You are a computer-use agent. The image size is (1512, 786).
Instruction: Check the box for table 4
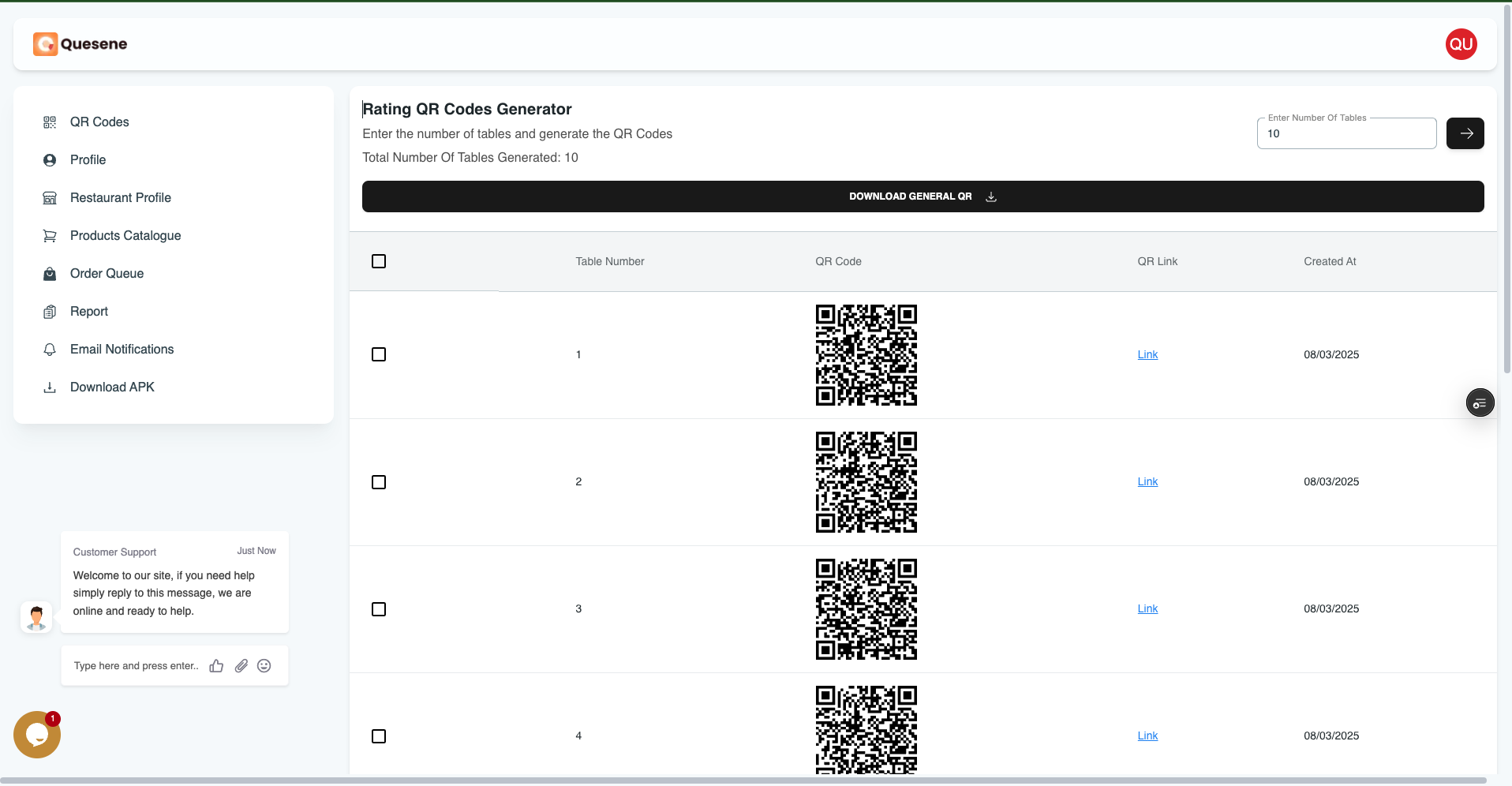click(379, 736)
